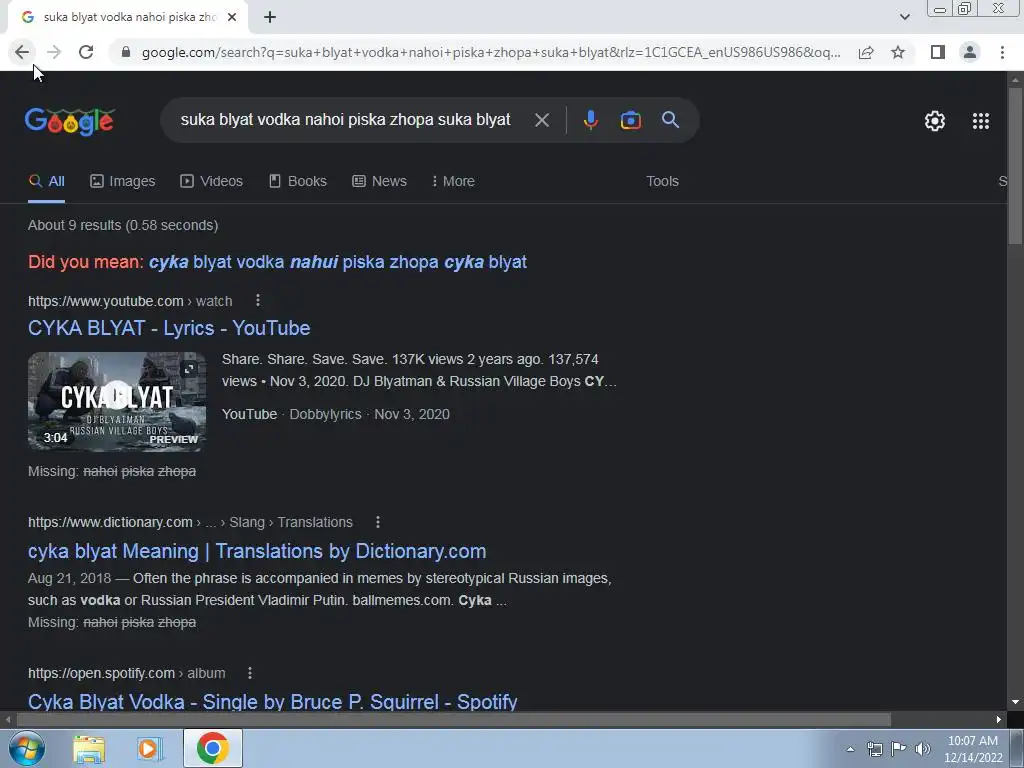
Task: Expand the video preview with the corner icon
Action: [189, 369]
